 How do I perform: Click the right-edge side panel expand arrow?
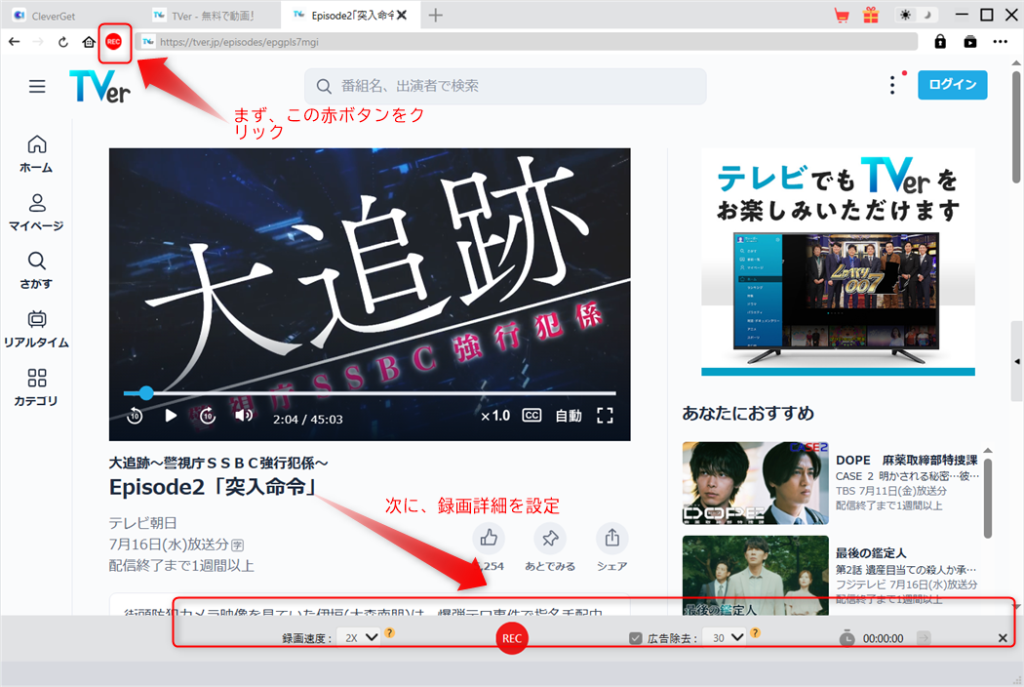pos(1017,361)
